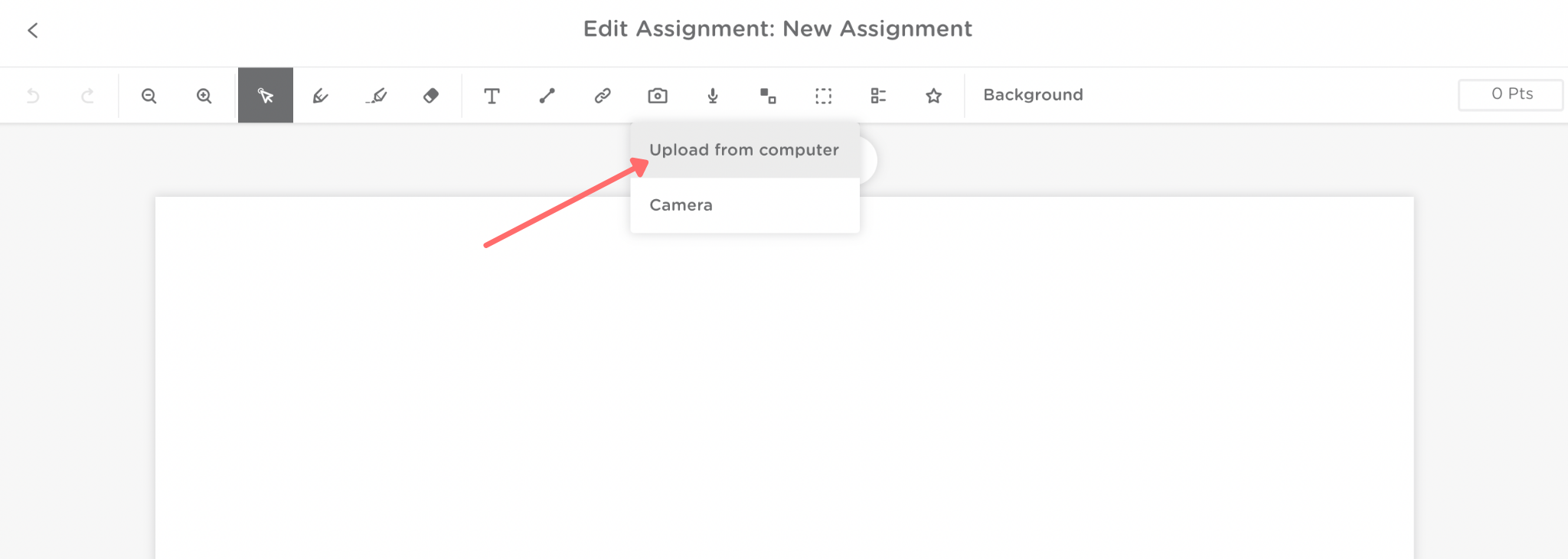Choose the Text tool

tap(492, 96)
